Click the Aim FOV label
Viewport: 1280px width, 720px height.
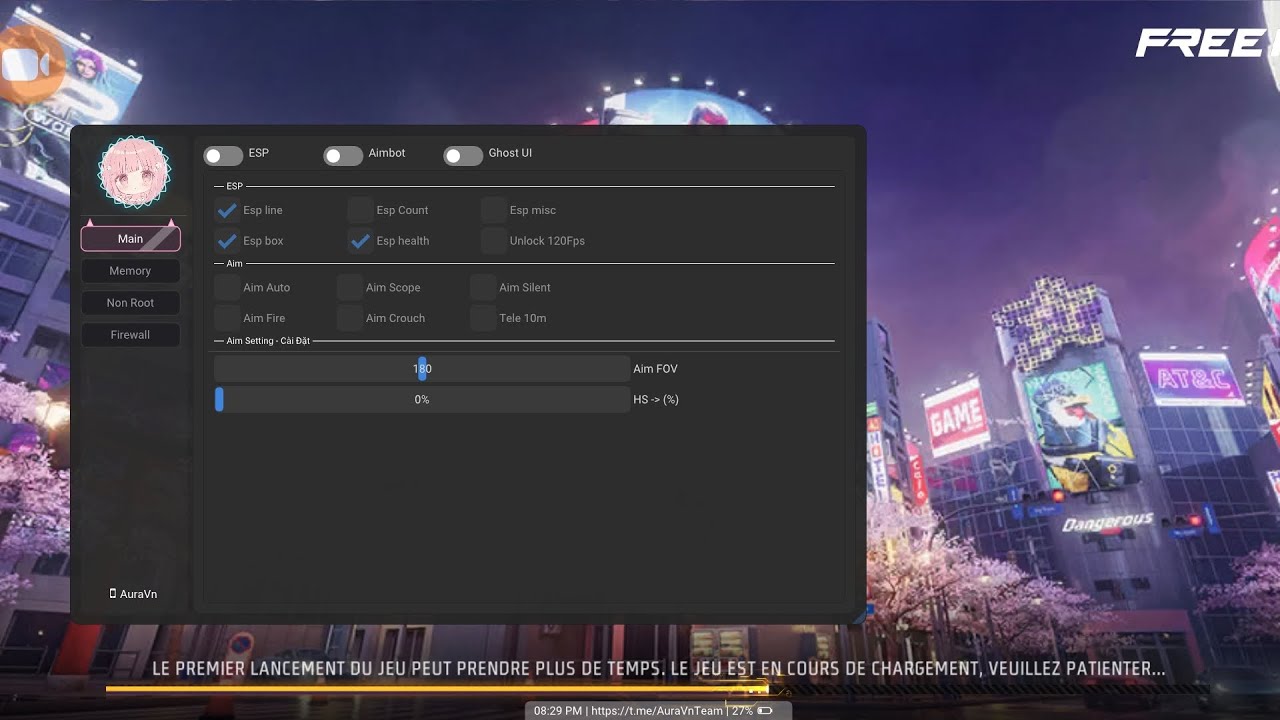pos(655,369)
